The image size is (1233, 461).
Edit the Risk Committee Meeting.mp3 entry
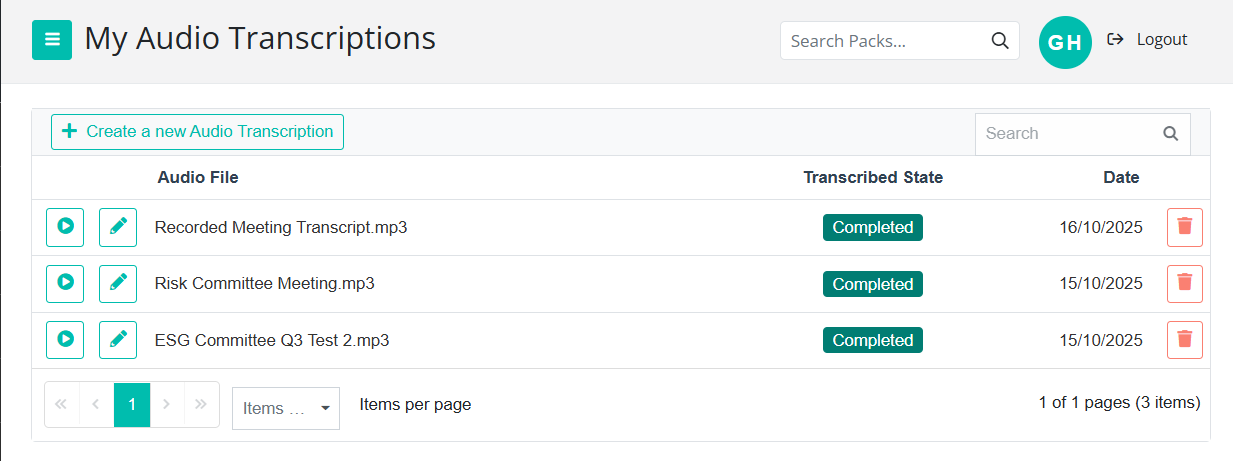coord(118,283)
